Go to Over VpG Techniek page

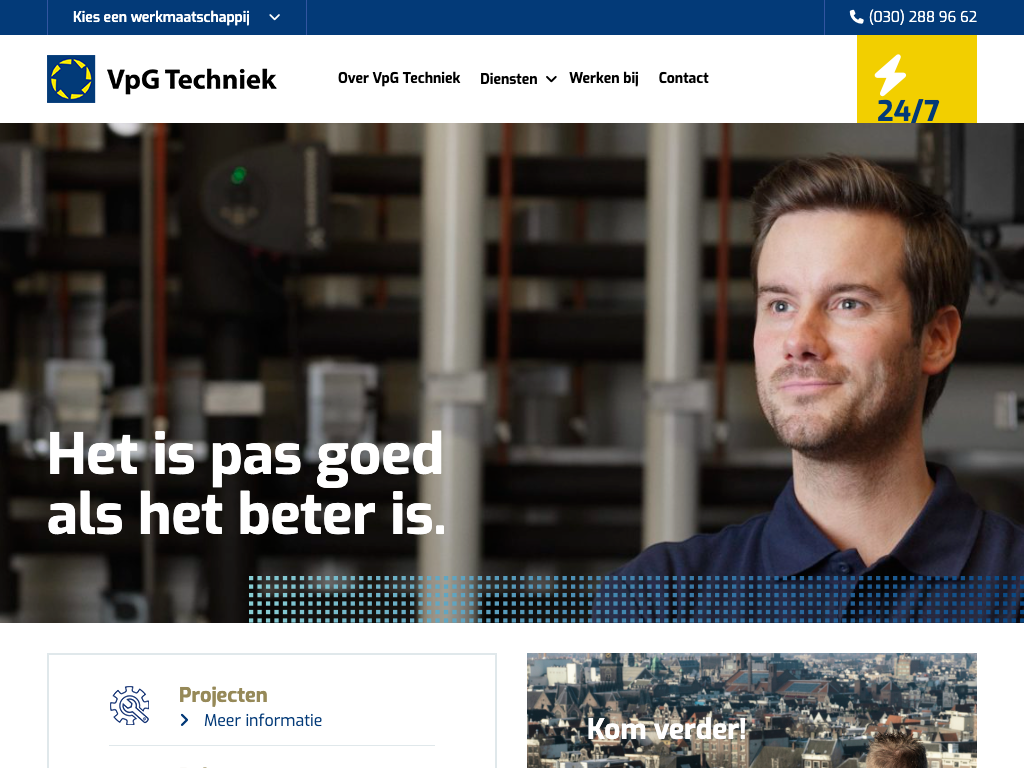point(399,78)
